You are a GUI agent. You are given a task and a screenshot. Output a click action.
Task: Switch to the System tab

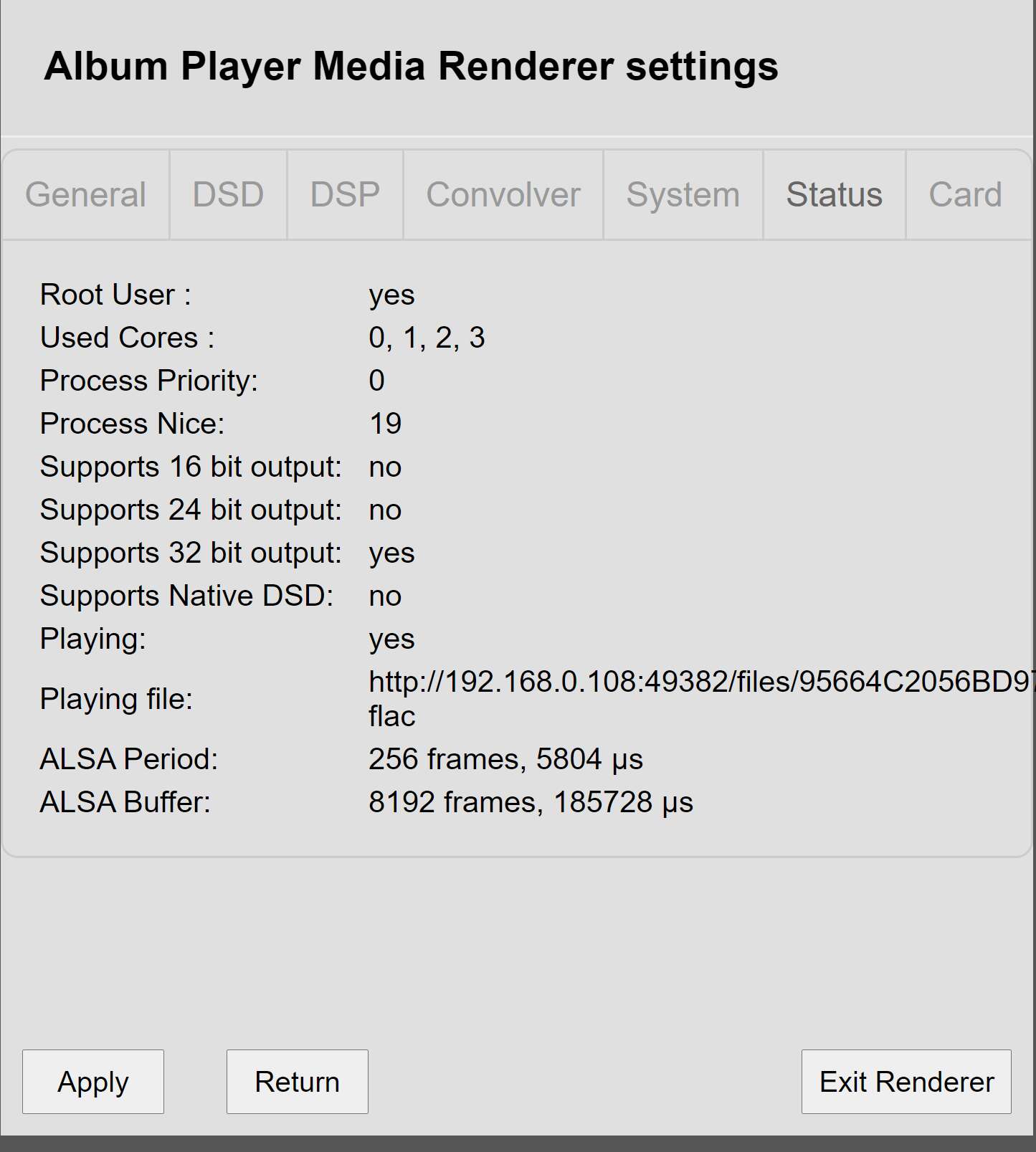683,195
